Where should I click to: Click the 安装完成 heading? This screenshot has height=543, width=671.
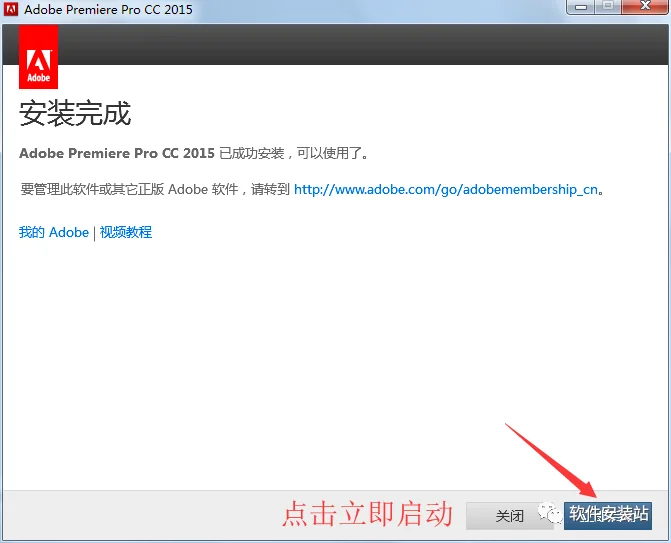(x=75, y=113)
